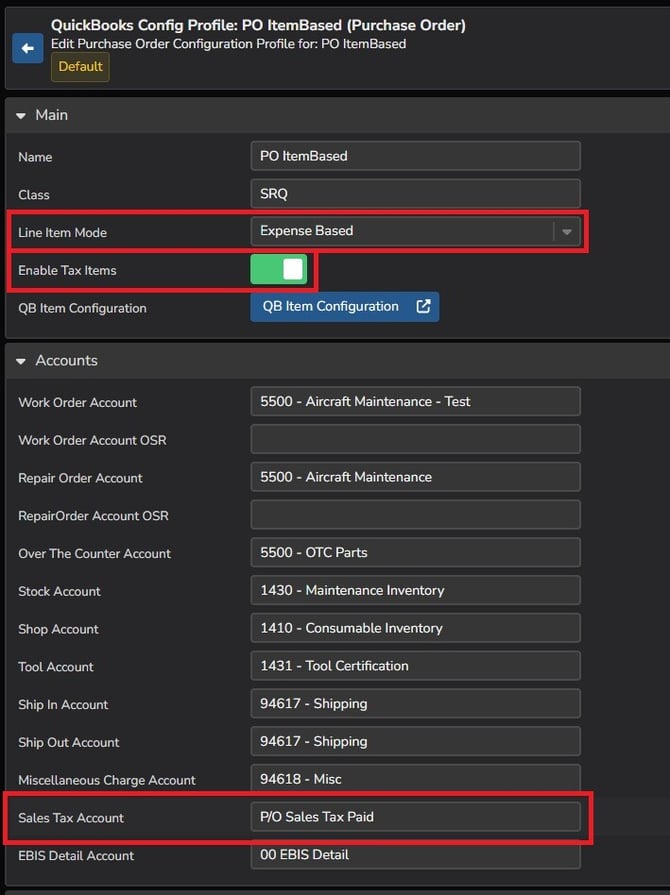Click the 'Enable Tax Items' label
The image size is (670, 895).
point(67,271)
